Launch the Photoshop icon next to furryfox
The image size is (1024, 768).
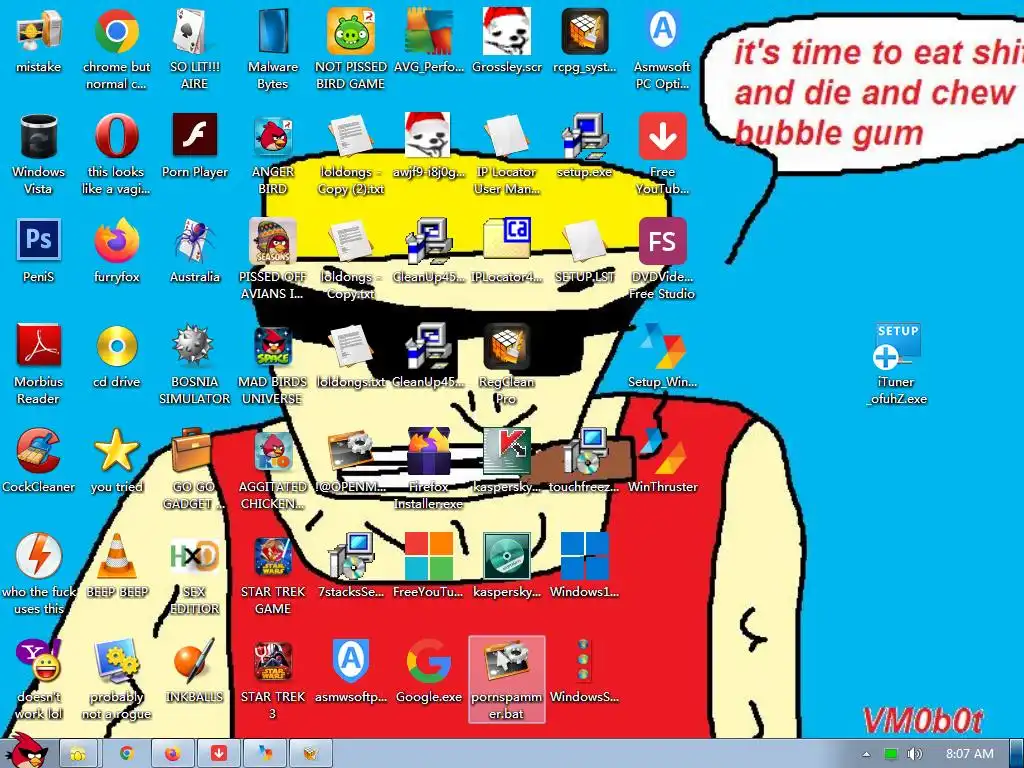click(x=39, y=241)
